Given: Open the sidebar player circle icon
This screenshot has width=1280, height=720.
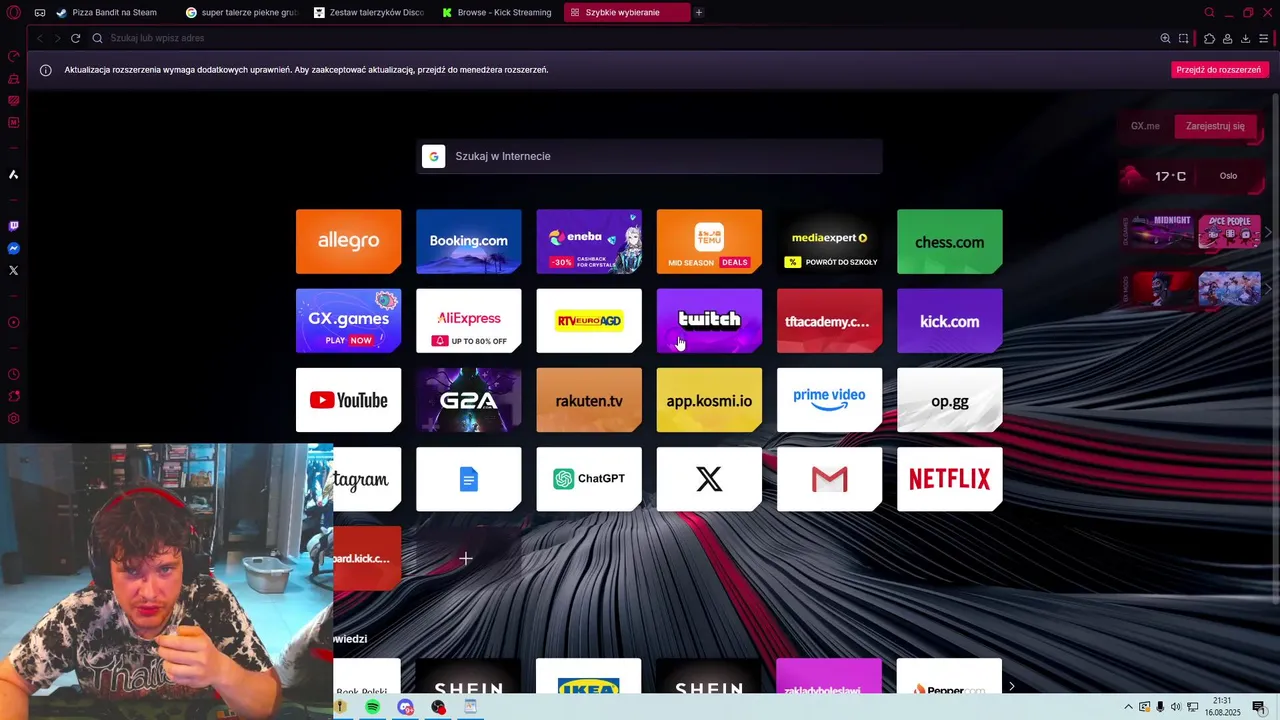Looking at the screenshot, I should click(14, 322).
